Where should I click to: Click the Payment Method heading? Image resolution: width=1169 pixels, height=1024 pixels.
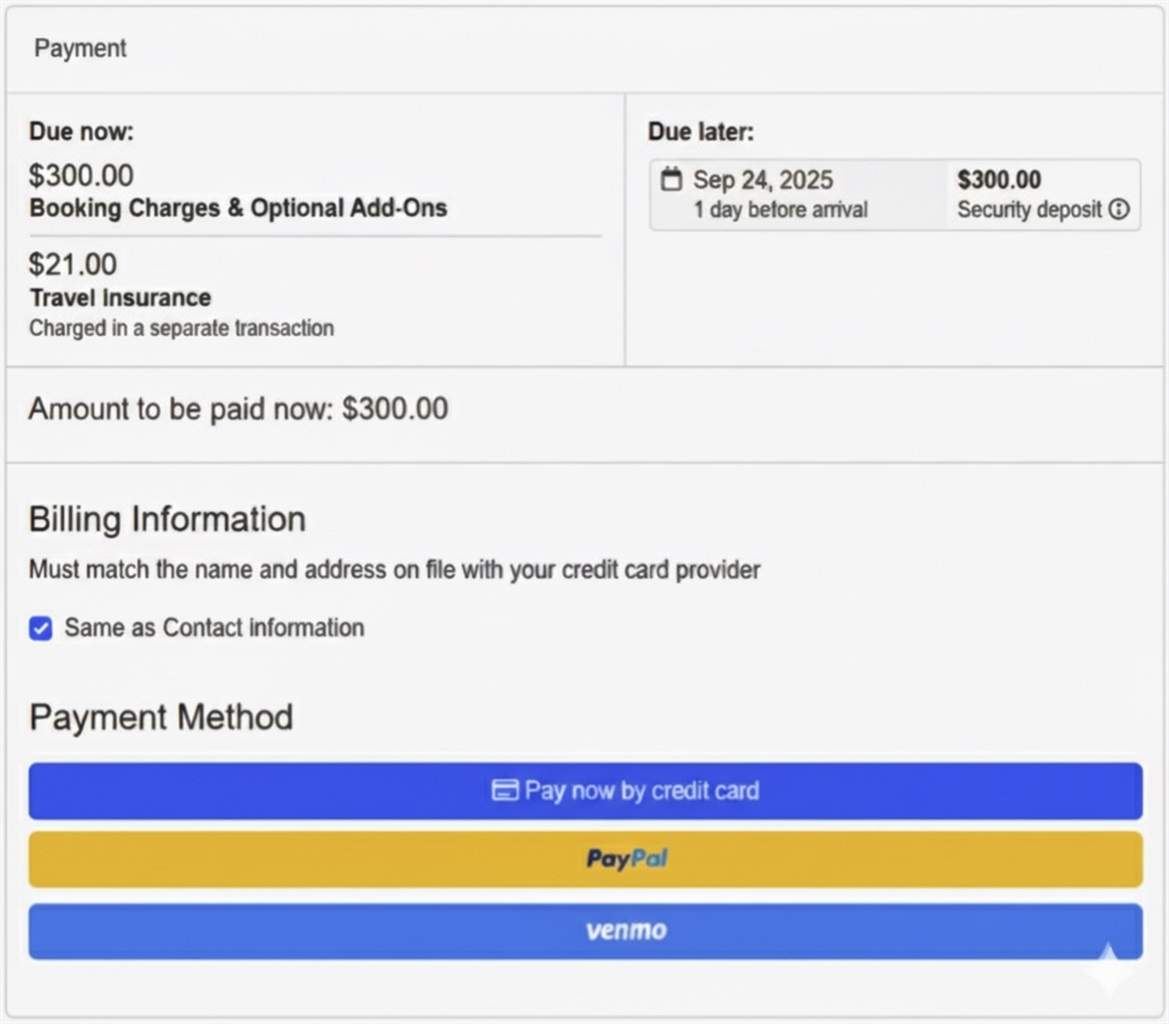(x=161, y=717)
